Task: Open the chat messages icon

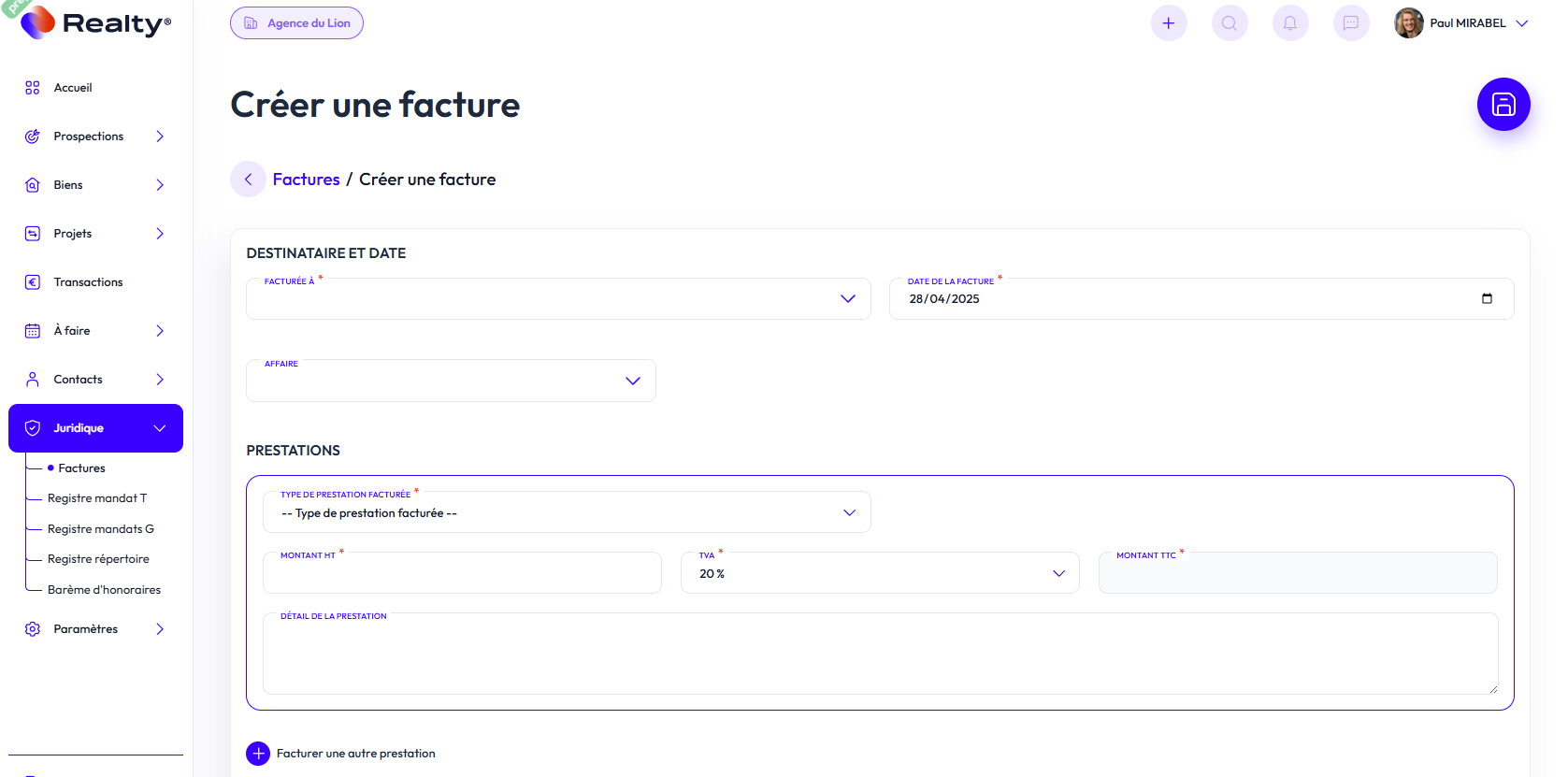Action: point(1351,23)
